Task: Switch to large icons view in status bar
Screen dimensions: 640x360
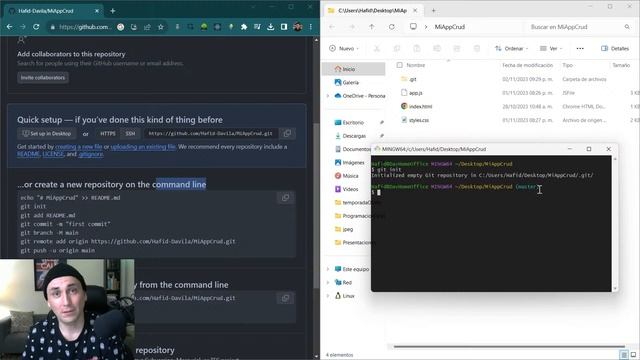Action: [x=633, y=355]
